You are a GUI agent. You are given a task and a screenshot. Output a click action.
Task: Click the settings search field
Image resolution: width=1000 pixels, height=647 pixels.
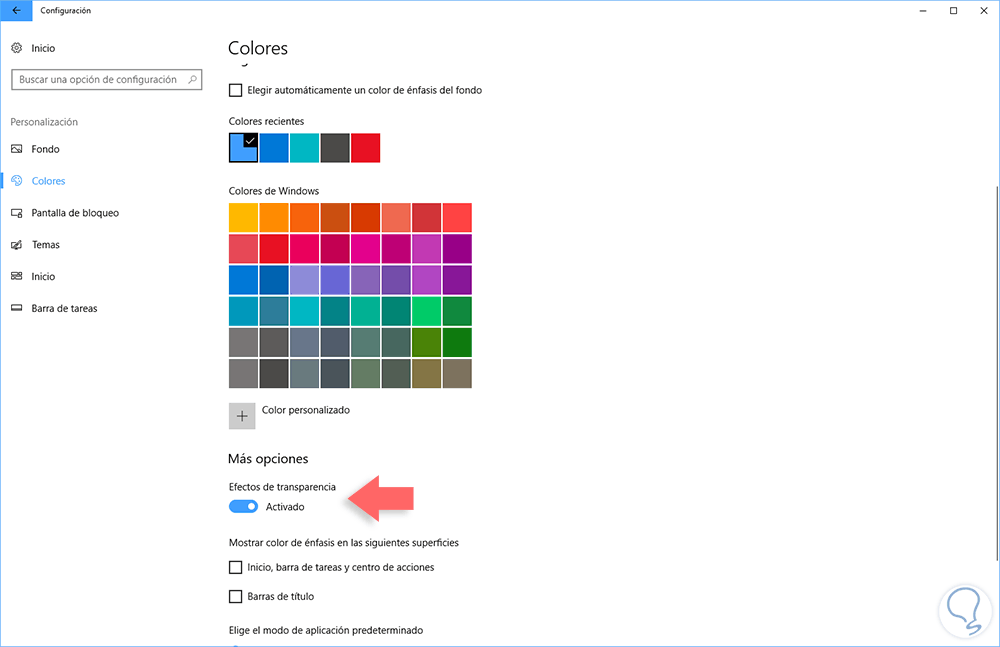(98, 80)
